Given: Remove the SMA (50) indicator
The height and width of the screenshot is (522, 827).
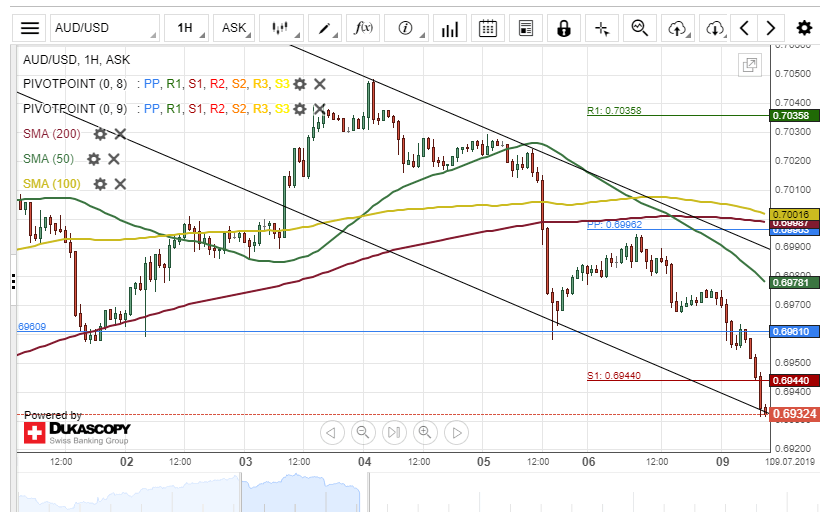Looking at the screenshot, I should click(113, 159).
